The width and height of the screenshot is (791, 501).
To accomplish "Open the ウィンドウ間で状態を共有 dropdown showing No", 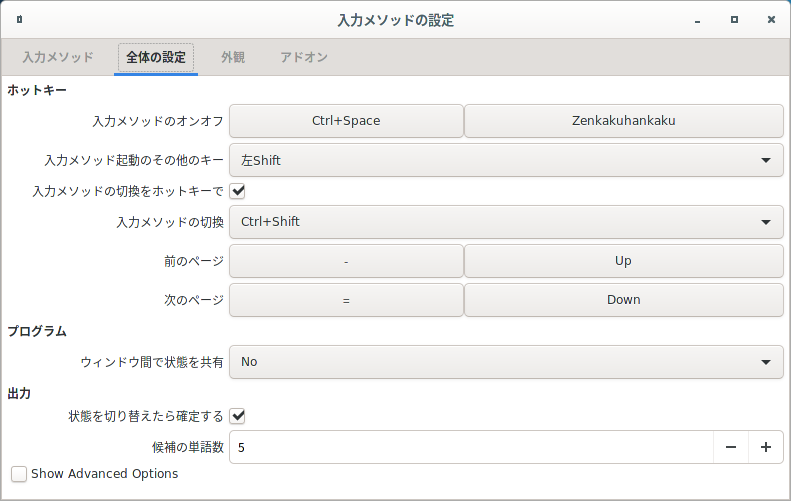I will [x=506, y=362].
